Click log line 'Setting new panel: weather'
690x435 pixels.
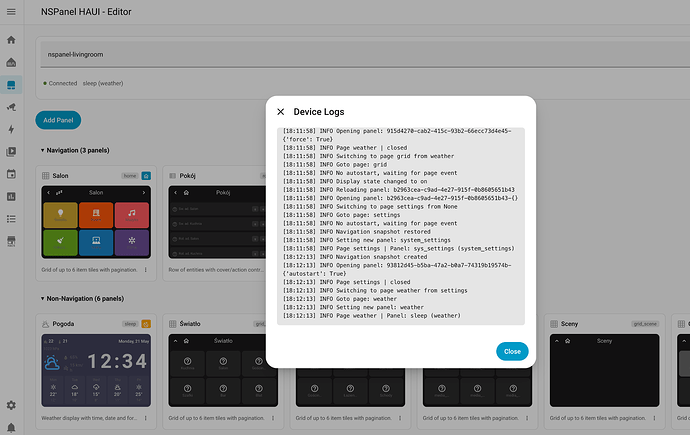(x=353, y=307)
